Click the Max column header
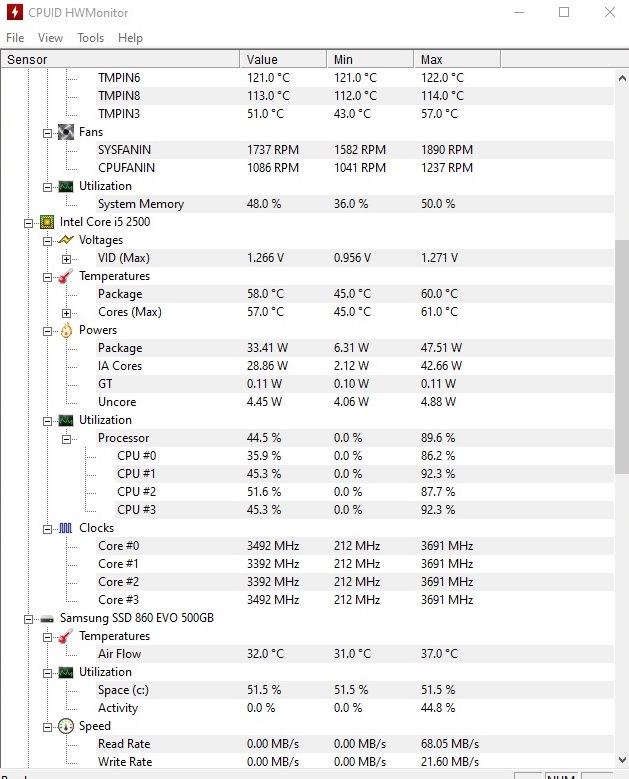The width and height of the screenshot is (629, 779). pyautogui.click(x=457, y=60)
